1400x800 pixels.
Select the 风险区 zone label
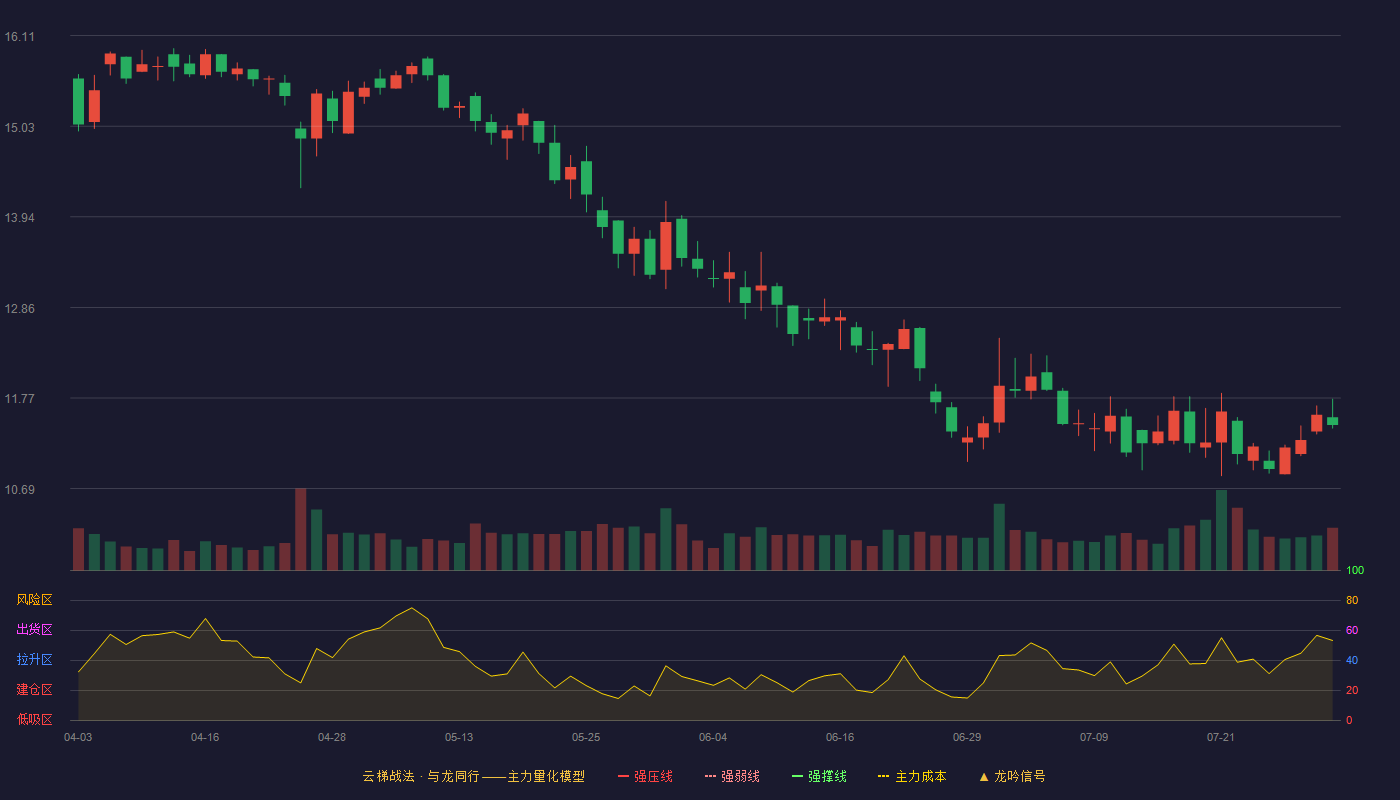35,600
